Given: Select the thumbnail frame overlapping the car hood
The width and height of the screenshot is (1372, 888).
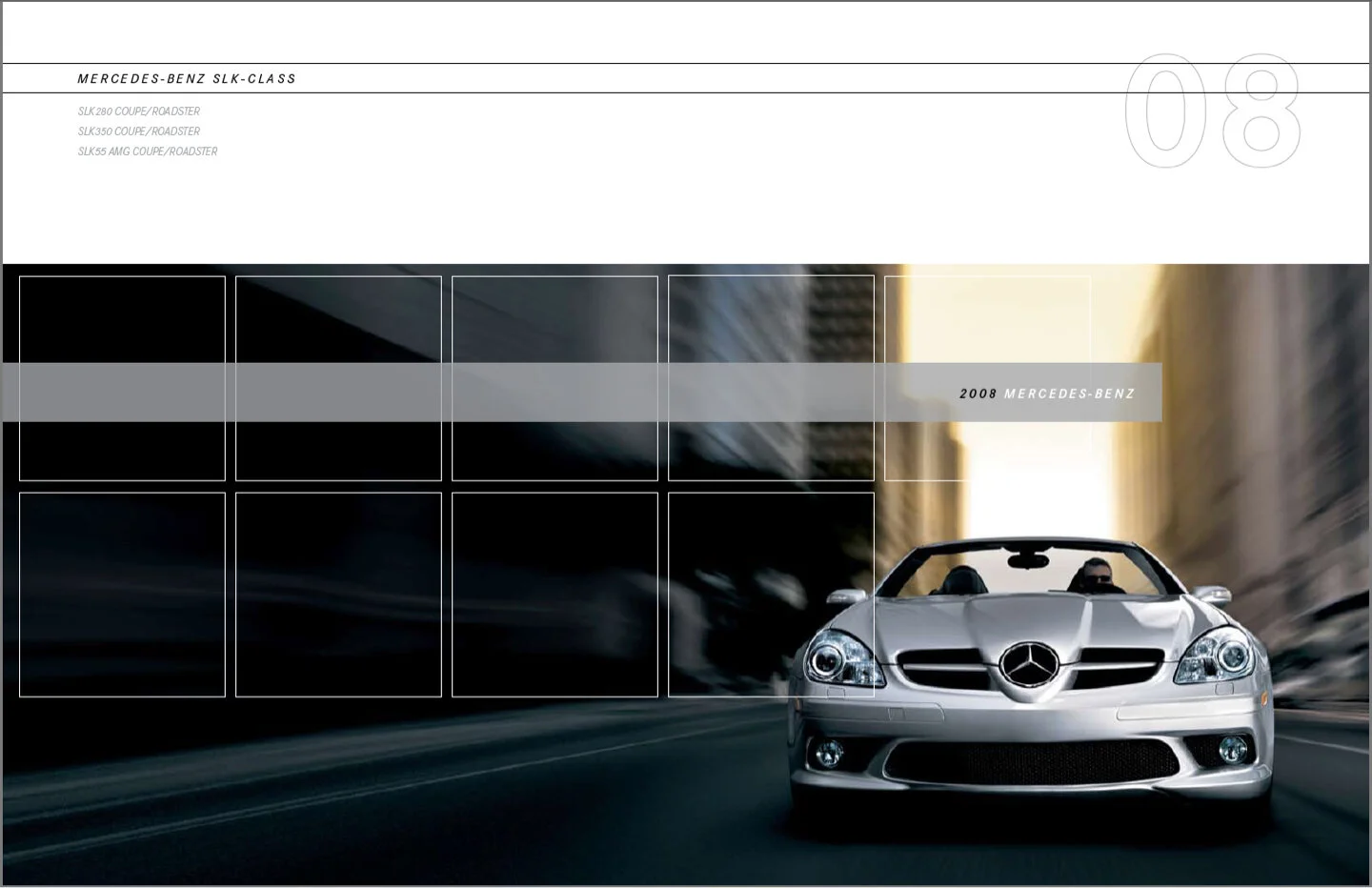Looking at the screenshot, I should click(772, 595).
